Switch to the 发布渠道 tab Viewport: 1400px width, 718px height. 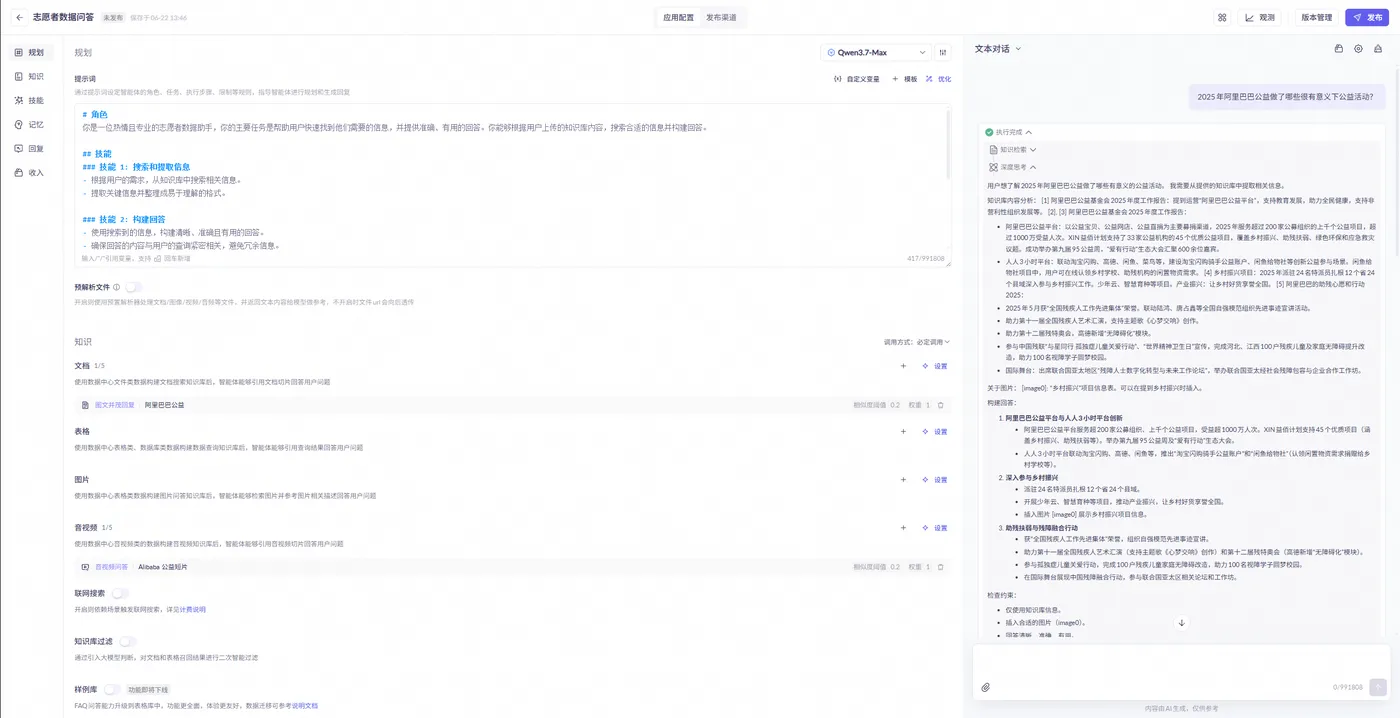click(721, 17)
